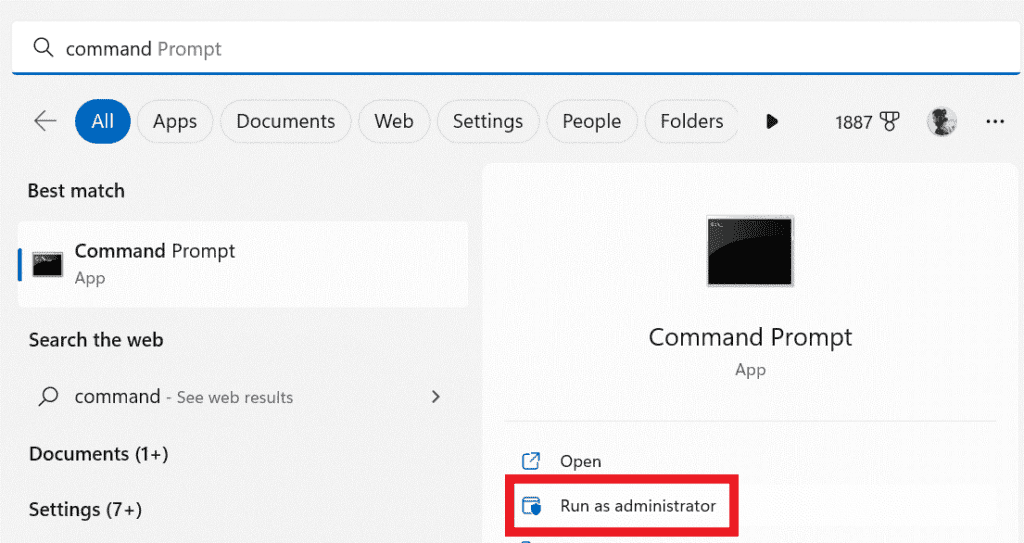Expand web results chevron for 'command'
The image size is (1024, 543).
(x=436, y=397)
